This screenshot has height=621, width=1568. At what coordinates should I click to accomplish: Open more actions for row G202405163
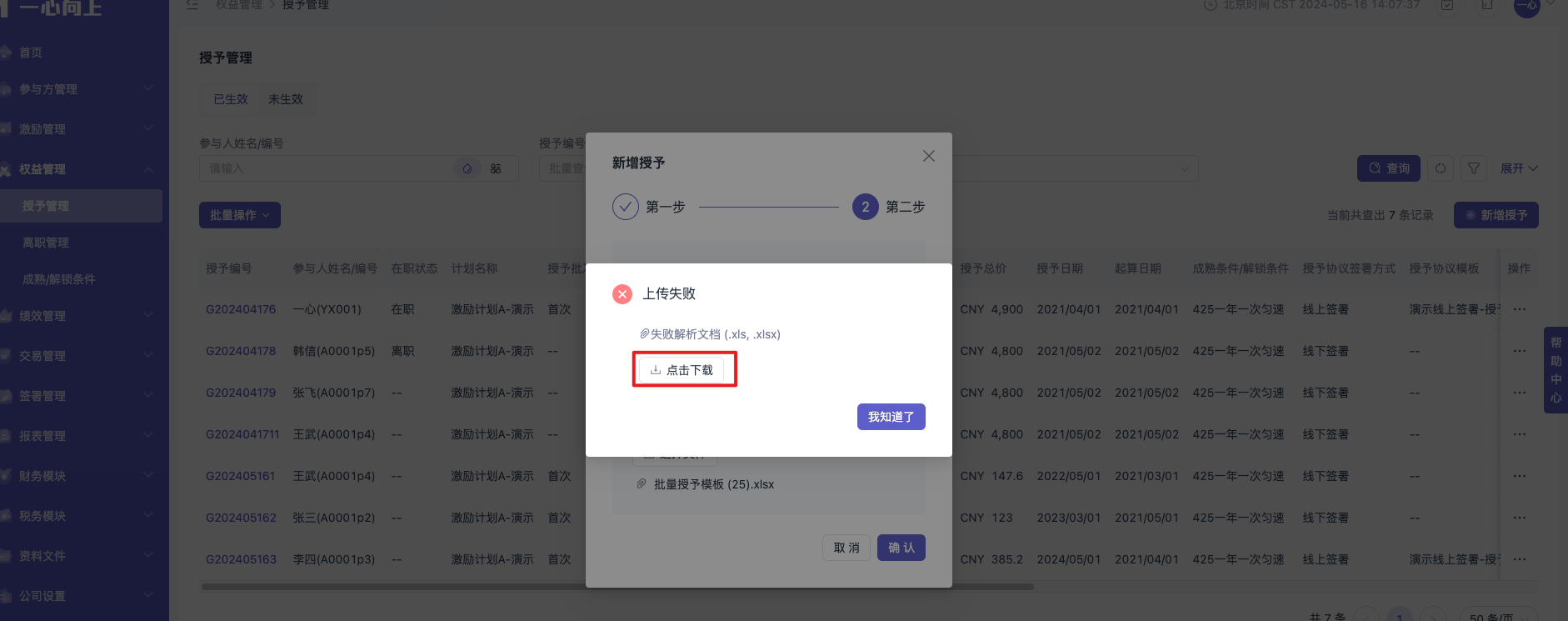[1520, 559]
